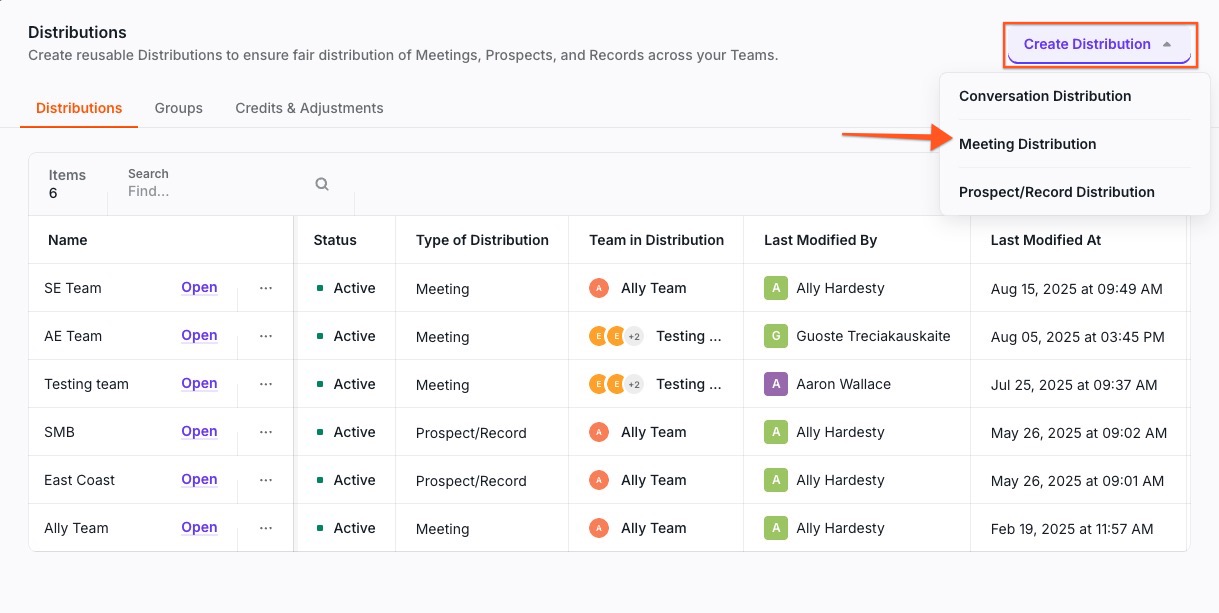Click the Ally Team avatar in the SMB row
This screenshot has width=1219, height=613.
click(598, 431)
